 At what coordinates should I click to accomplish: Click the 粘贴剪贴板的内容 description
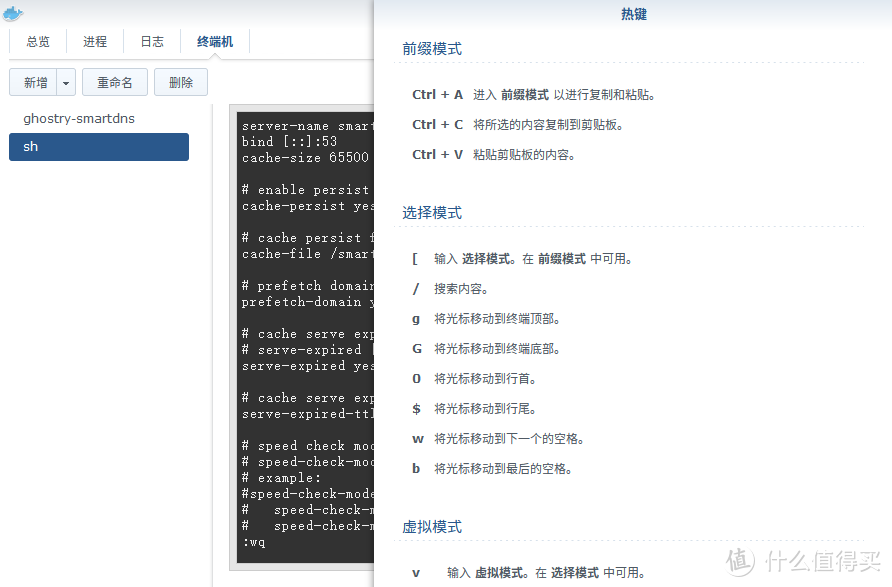click(x=523, y=155)
